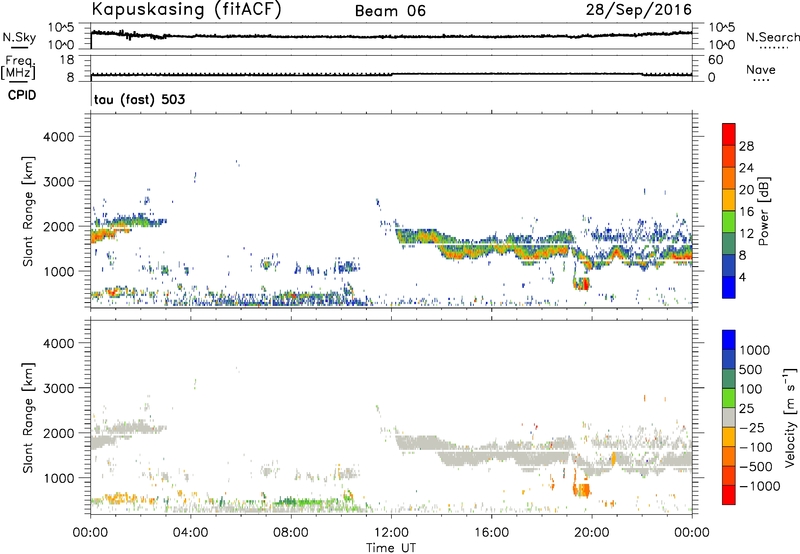Click the '20:00' time axis label
Image resolution: width=800 pixels, height=554 pixels.
pos(592,533)
